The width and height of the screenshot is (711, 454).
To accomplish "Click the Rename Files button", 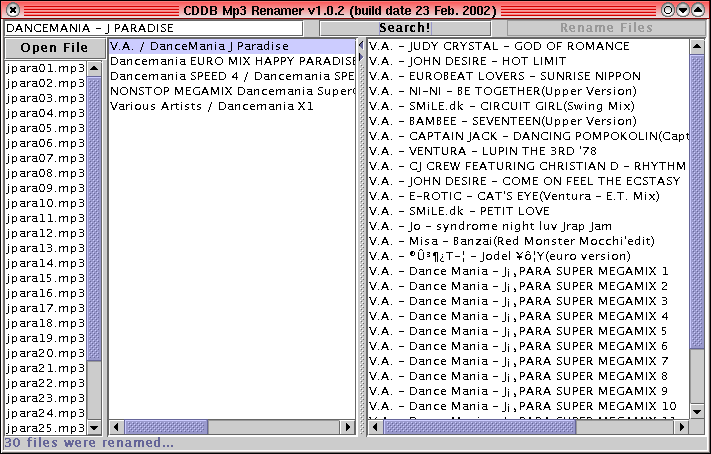I will pos(606,28).
